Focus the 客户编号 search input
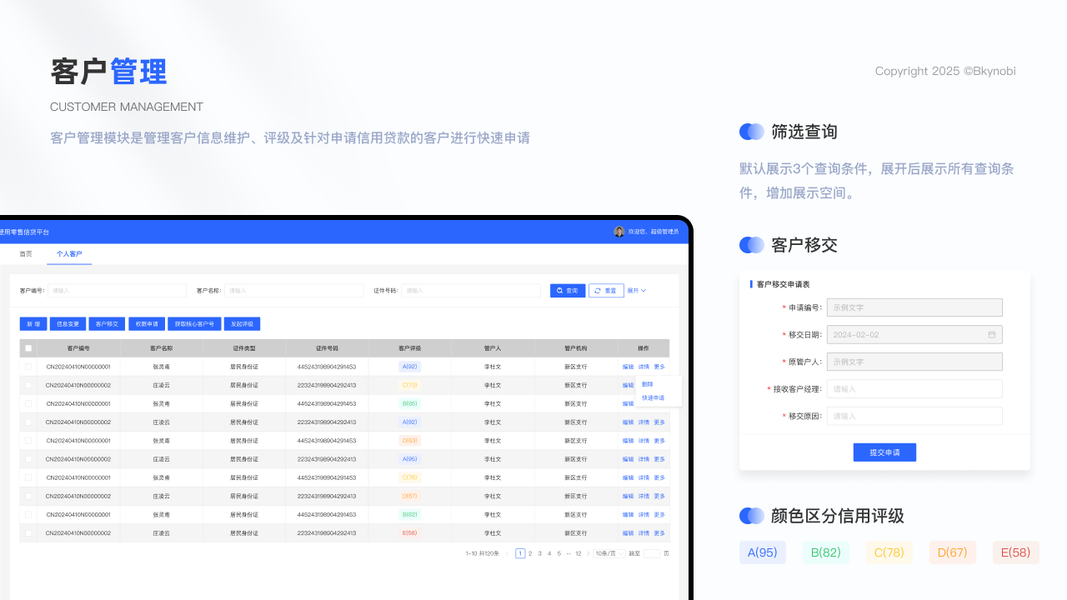 point(117,290)
